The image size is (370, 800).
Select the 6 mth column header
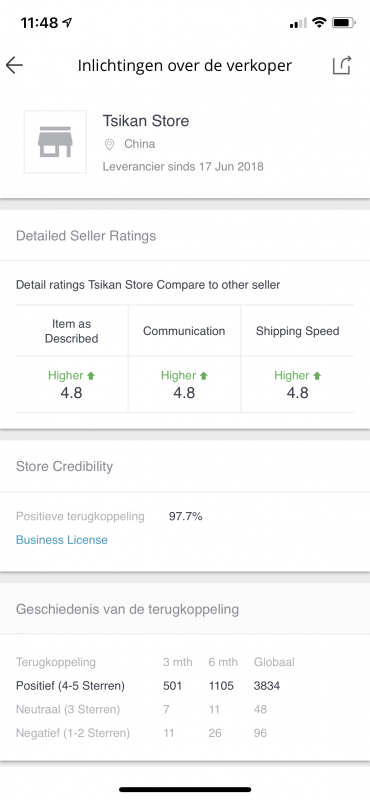click(x=223, y=662)
